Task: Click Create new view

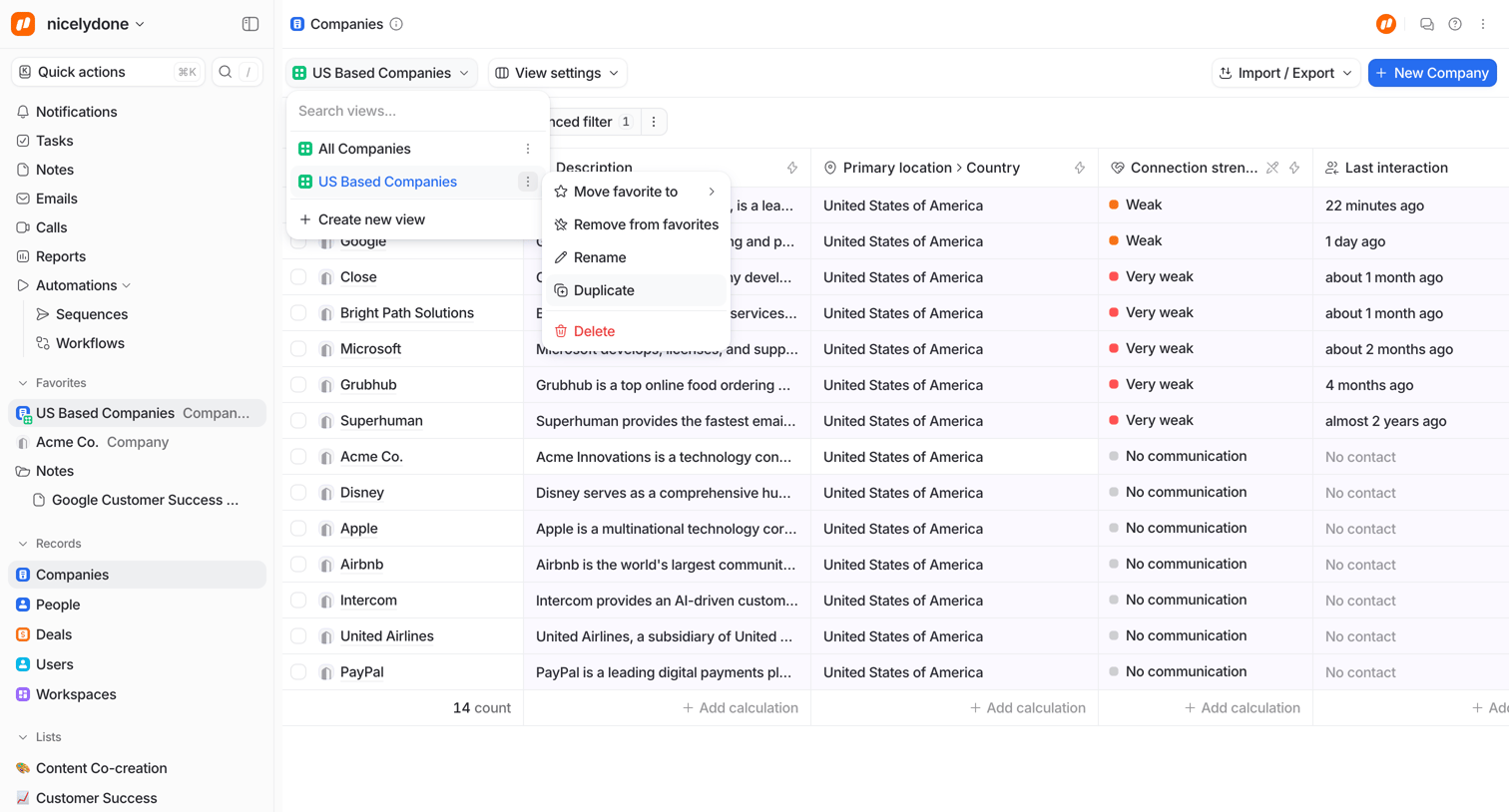Action: click(x=417, y=219)
